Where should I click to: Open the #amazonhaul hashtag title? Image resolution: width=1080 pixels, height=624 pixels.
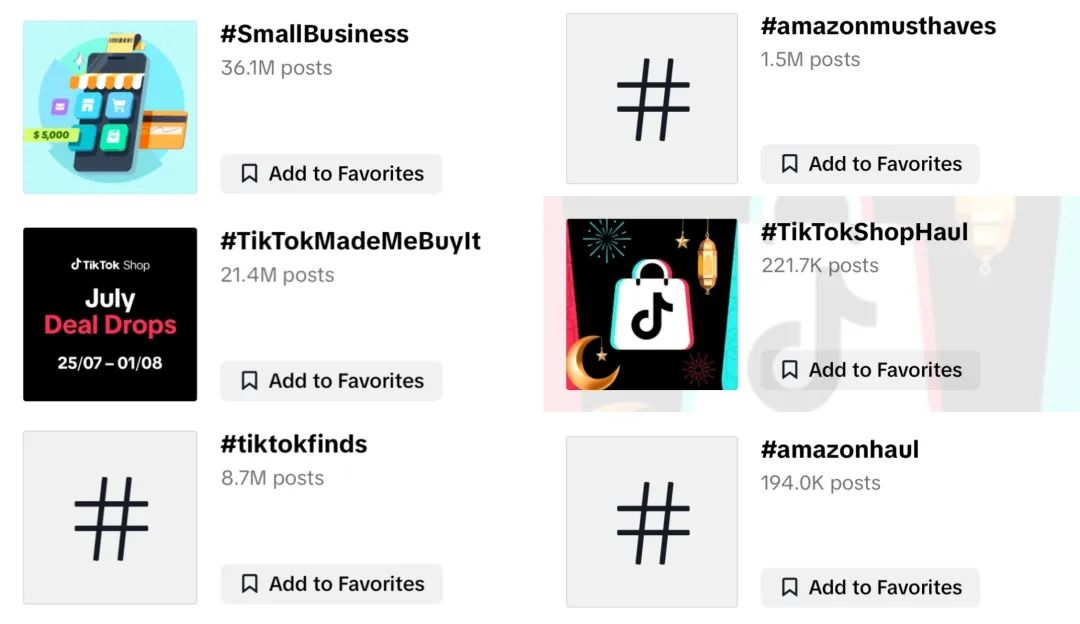(x=839, y=450)
